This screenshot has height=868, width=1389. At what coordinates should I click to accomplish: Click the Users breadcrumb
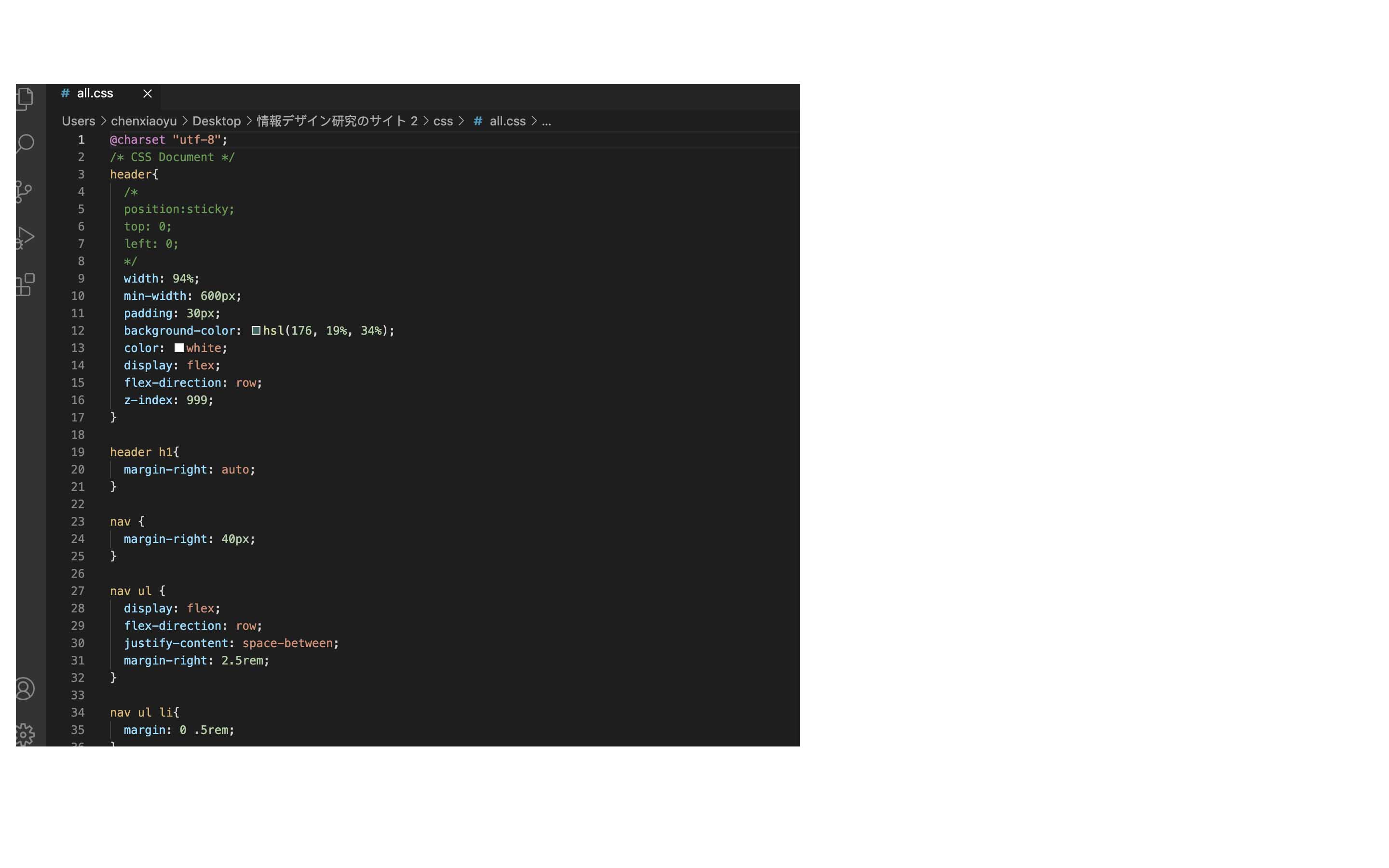point(79,121)
